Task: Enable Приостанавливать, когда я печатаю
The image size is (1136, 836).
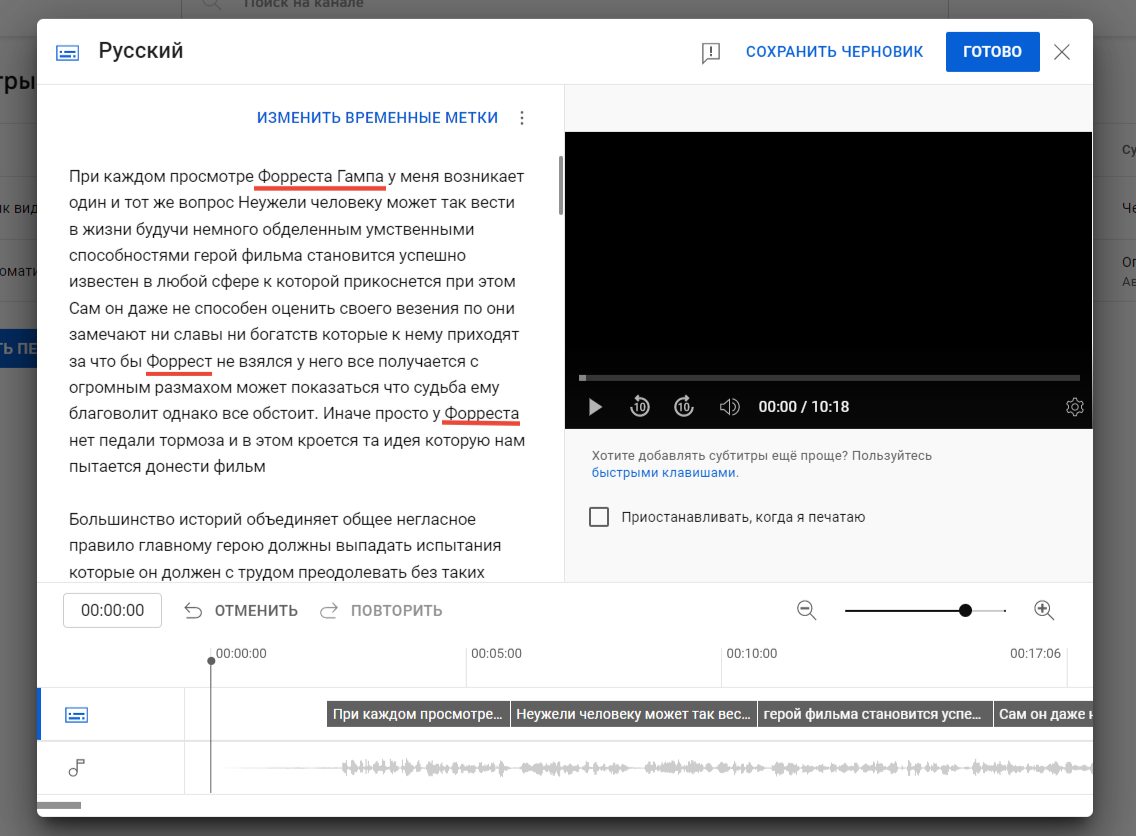Action: 599,517
